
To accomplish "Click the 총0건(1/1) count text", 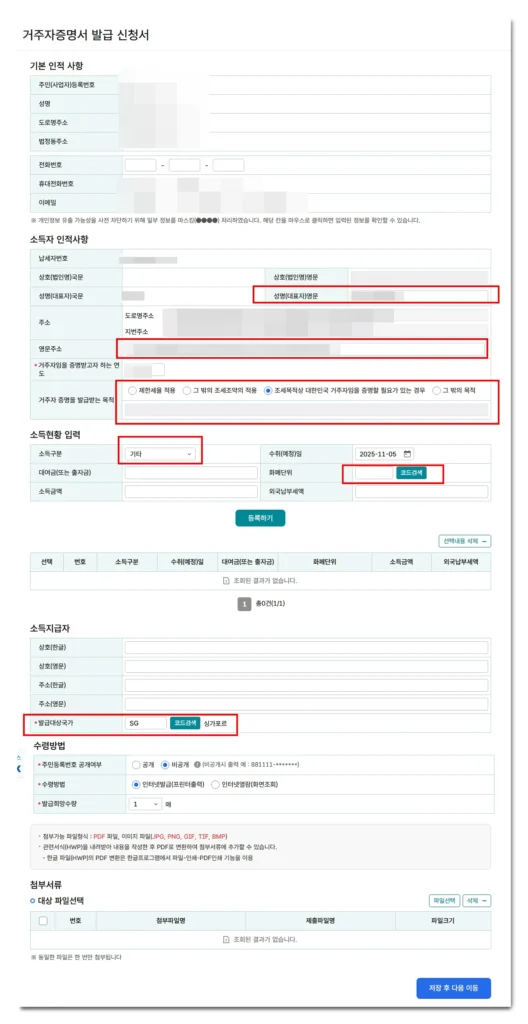I will 270,604.
